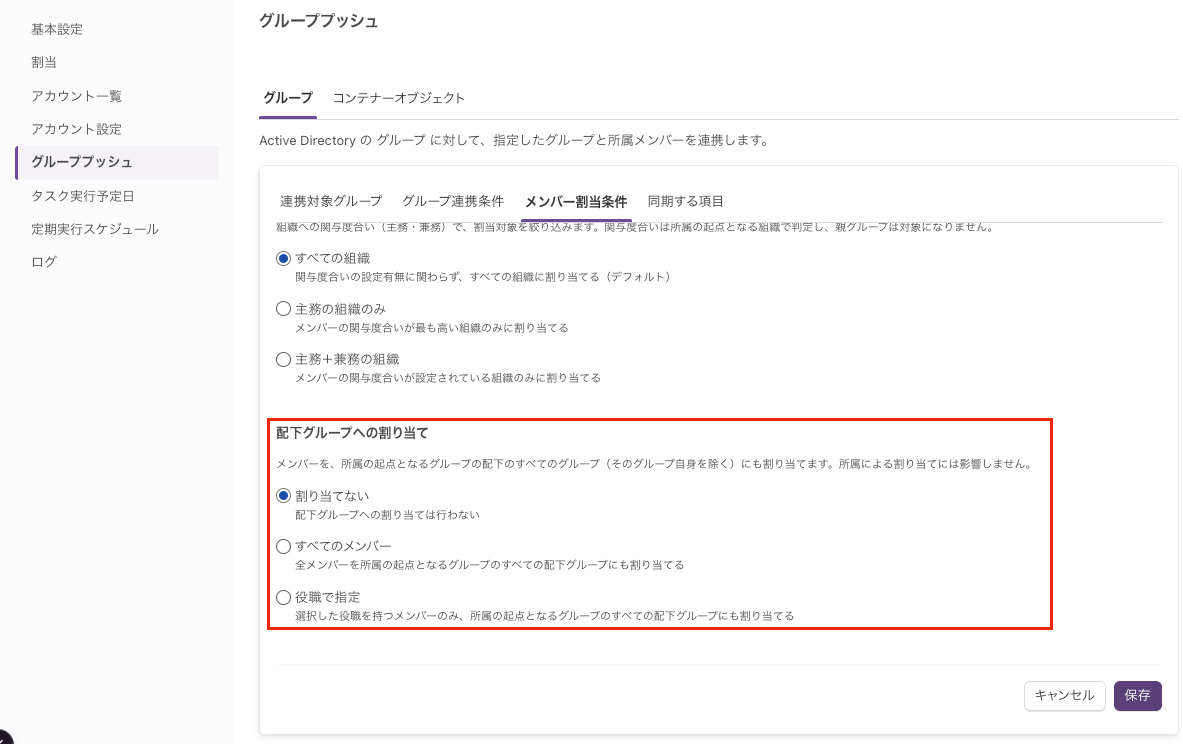Open 定期実行スケジュール in sidebar
1183x744 pixels.
point(95,229)
